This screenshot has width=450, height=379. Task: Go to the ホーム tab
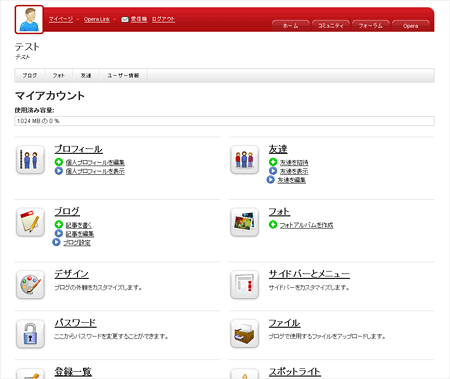(291, 26)
